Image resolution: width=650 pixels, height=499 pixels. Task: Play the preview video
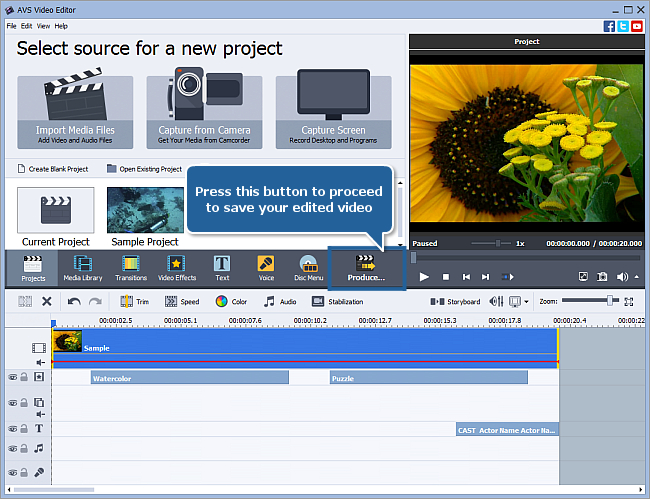[x=424, y=277]
